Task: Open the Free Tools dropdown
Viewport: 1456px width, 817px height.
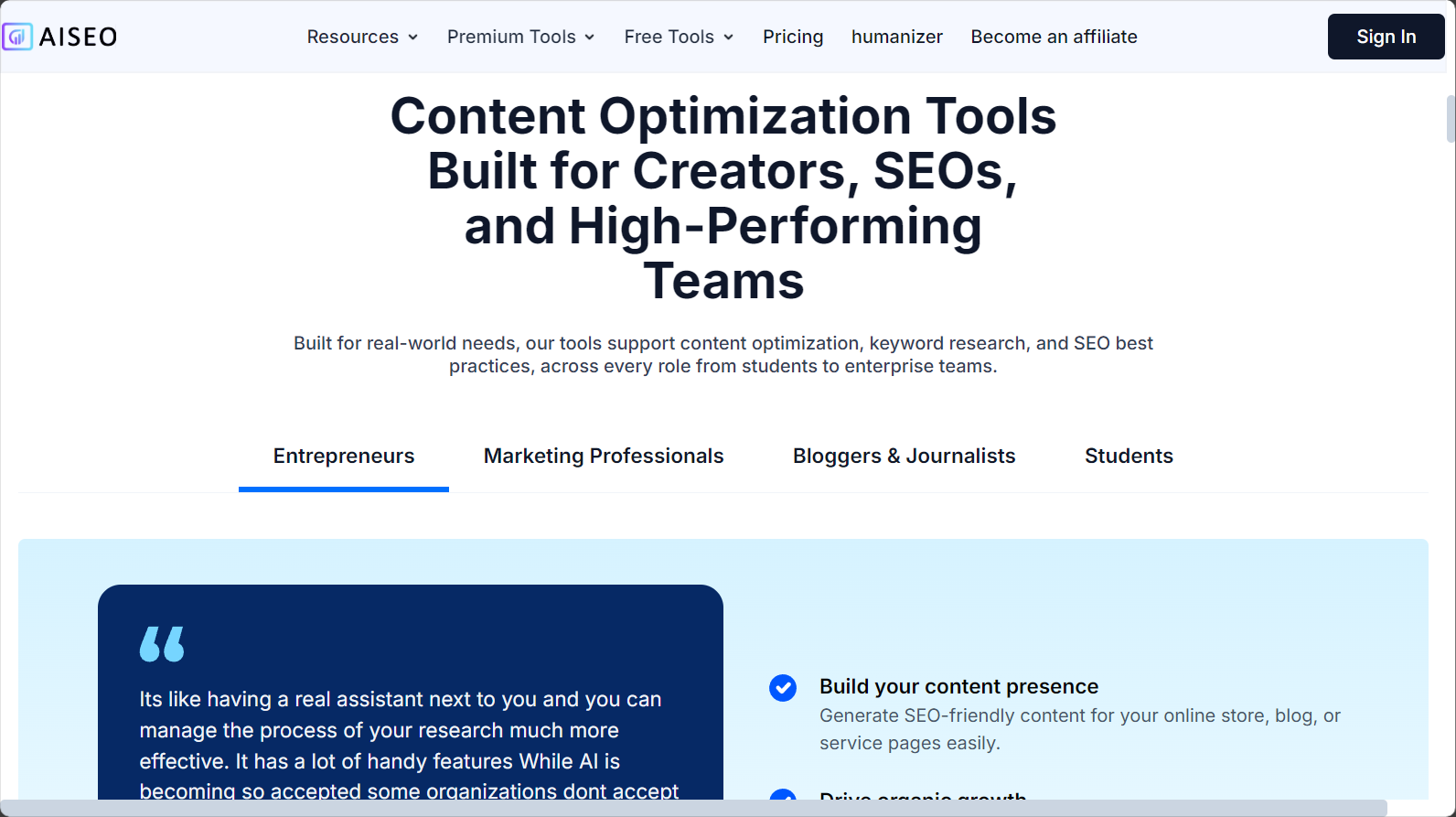Action: [x=679, y=37]
